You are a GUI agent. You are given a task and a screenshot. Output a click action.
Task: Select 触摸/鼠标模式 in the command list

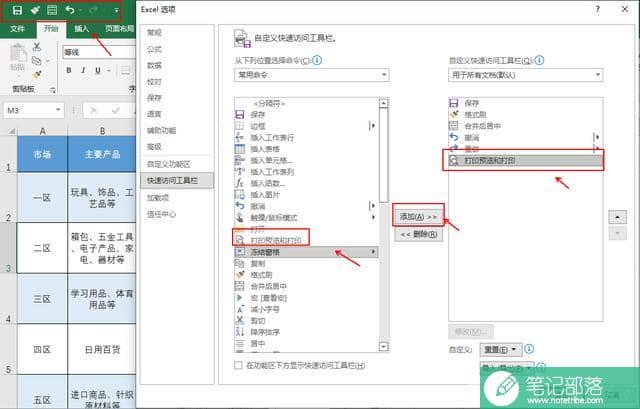pyautogui.click(x=306, y=218)
